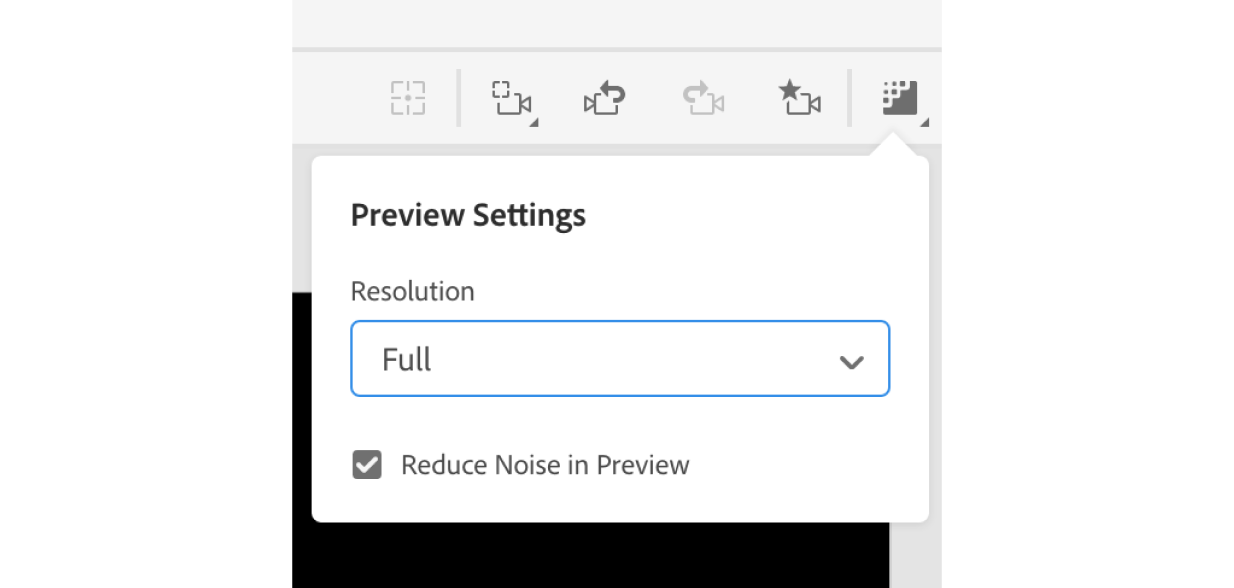This screenshot has width=1234, height=588.
Task: Click the chevron arrow in Resolution box
Action: click(851, 361)
